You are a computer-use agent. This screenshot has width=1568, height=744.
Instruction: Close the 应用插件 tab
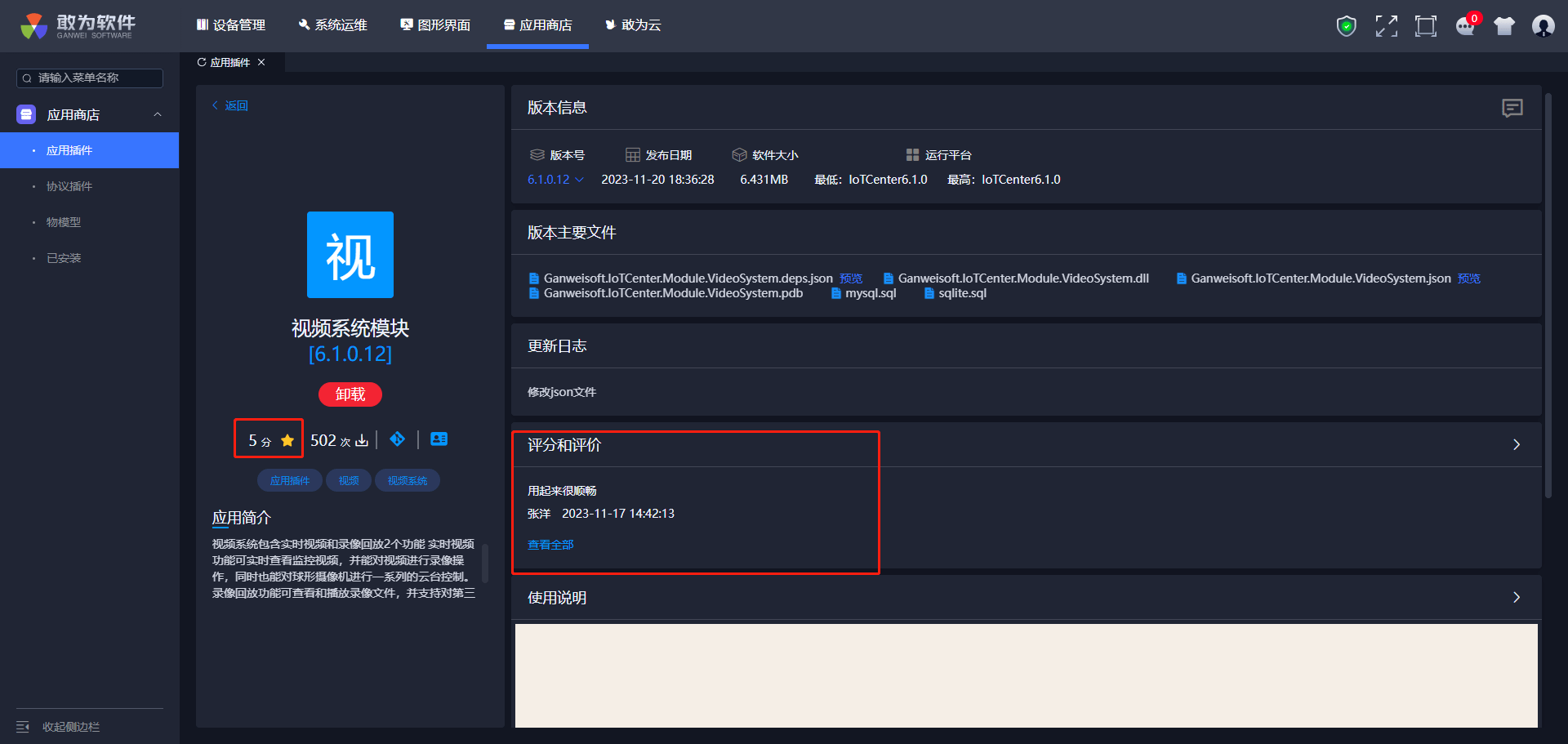(x=261, y=62)
